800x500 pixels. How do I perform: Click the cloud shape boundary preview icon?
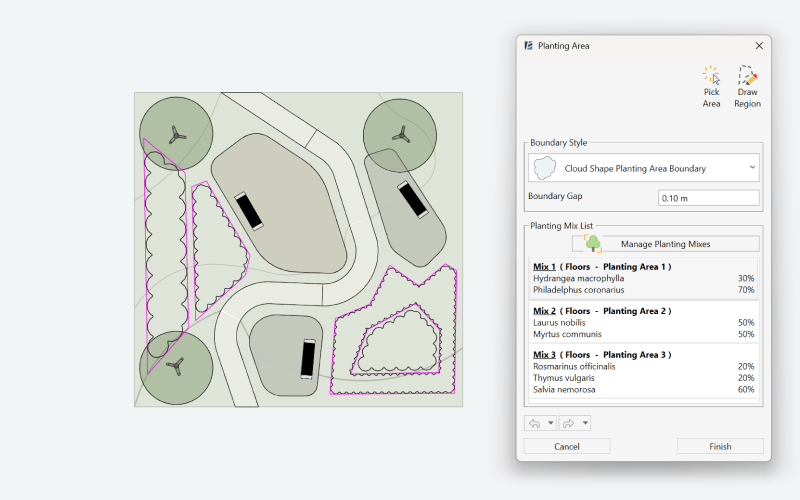click(545, 168)
